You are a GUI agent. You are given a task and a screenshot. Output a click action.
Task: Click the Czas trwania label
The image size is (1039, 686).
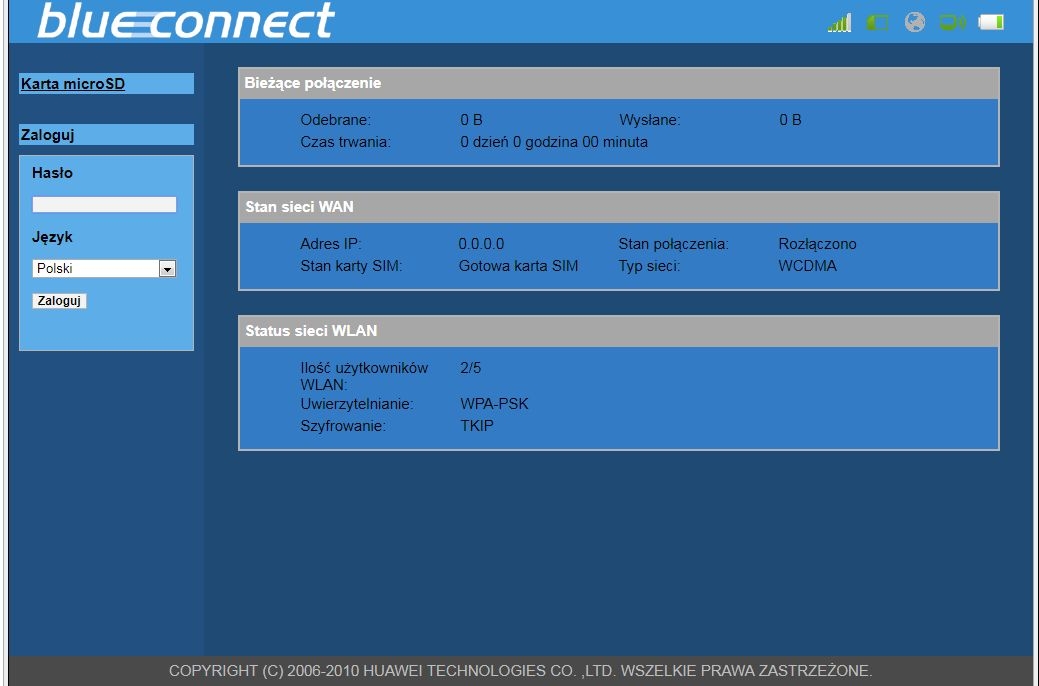coord(345,142)
